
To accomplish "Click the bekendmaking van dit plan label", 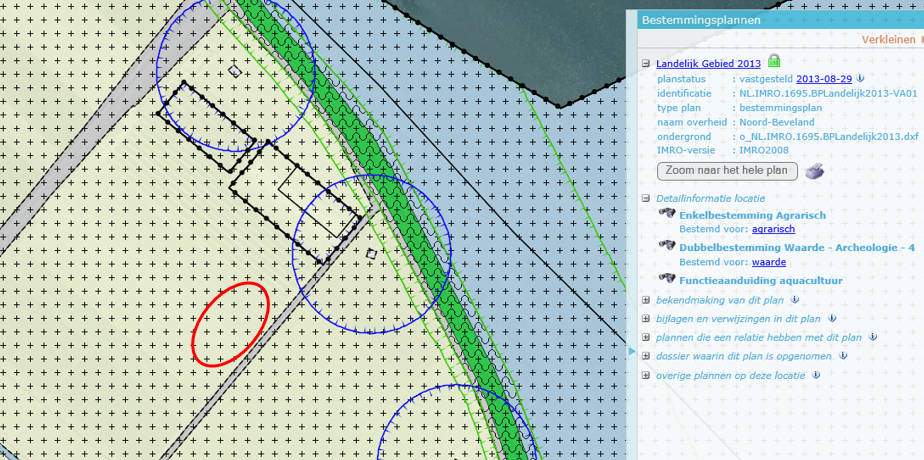I will (x=720, y=300).
